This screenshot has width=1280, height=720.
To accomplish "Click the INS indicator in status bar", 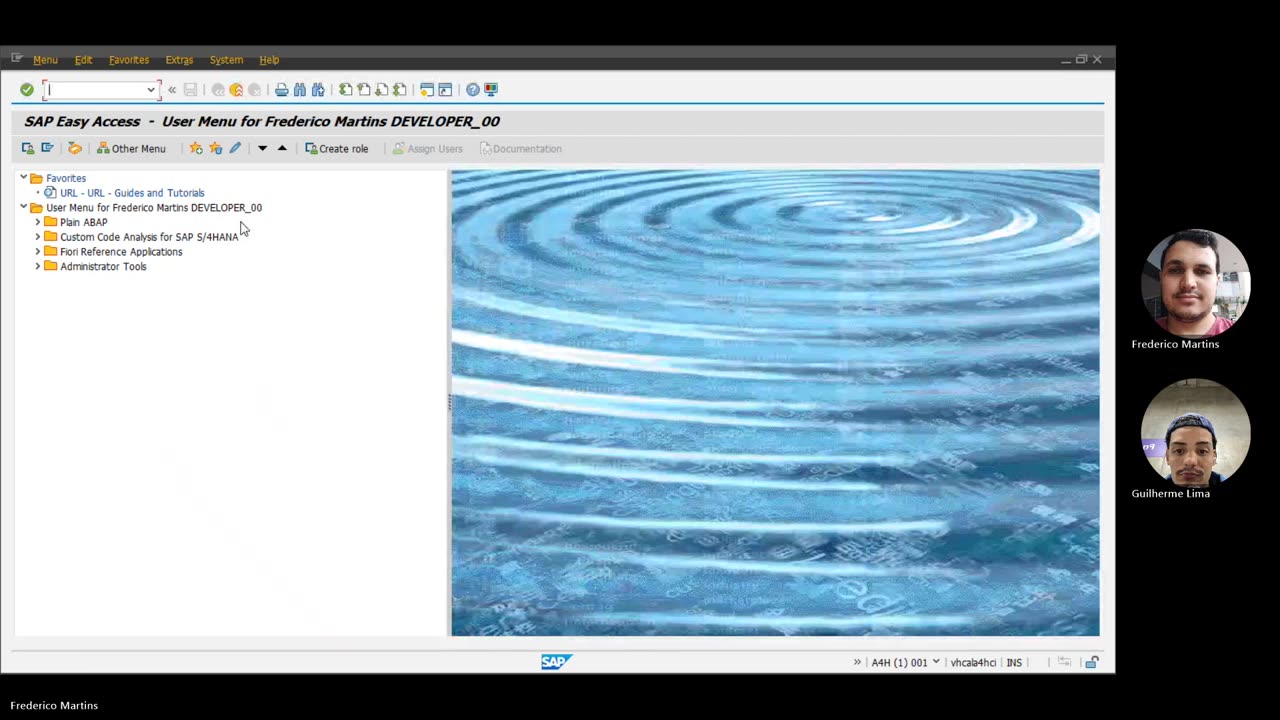I will point(1014,662).
